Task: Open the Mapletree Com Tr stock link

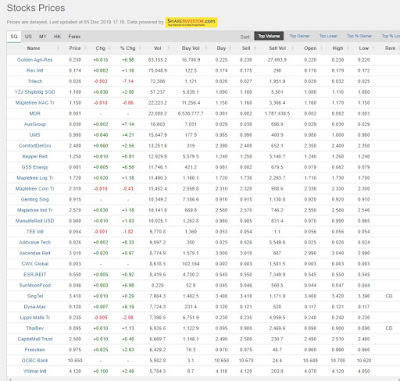Action: click(35, 189)
